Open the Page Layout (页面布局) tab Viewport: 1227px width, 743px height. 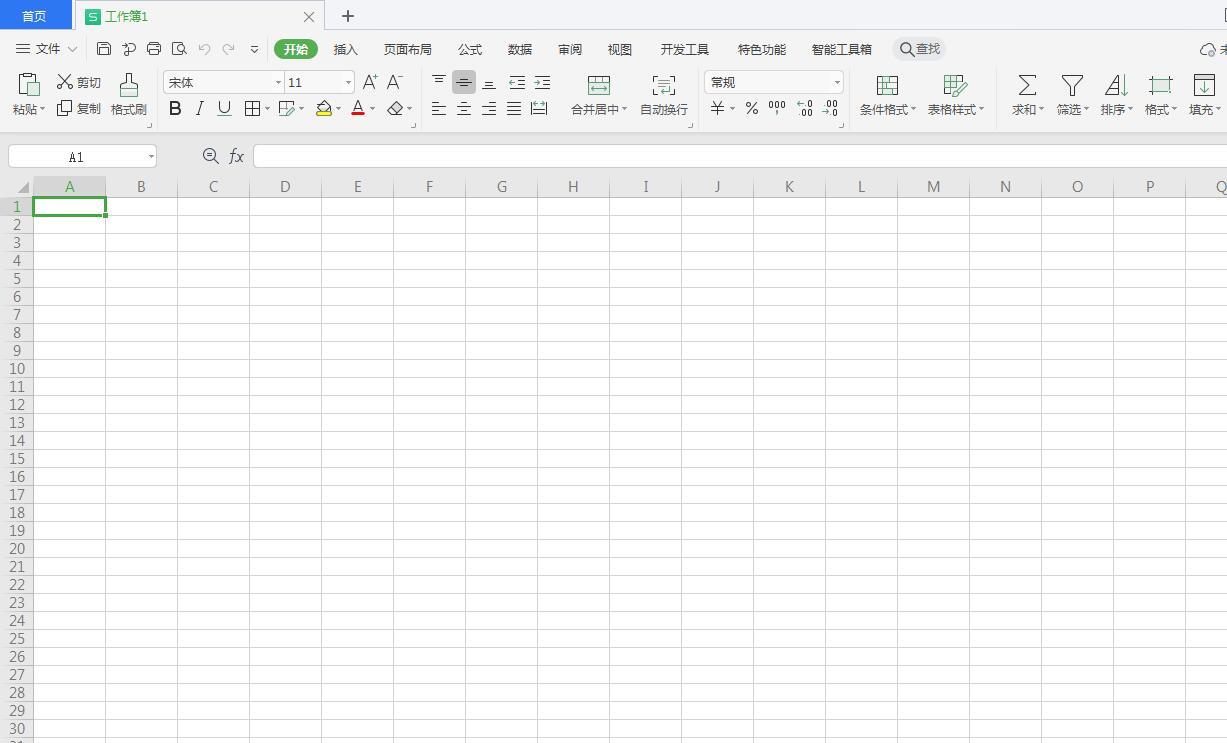(408, 49)
